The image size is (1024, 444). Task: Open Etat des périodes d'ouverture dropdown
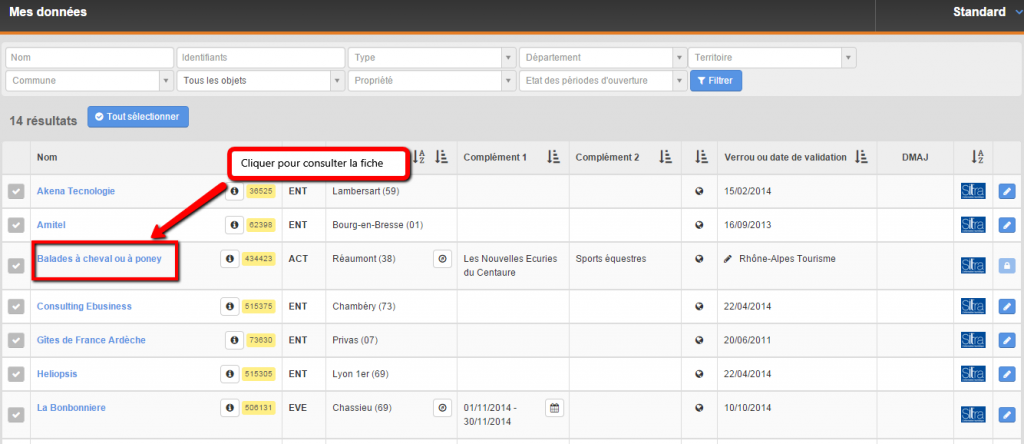click(603, 81)
